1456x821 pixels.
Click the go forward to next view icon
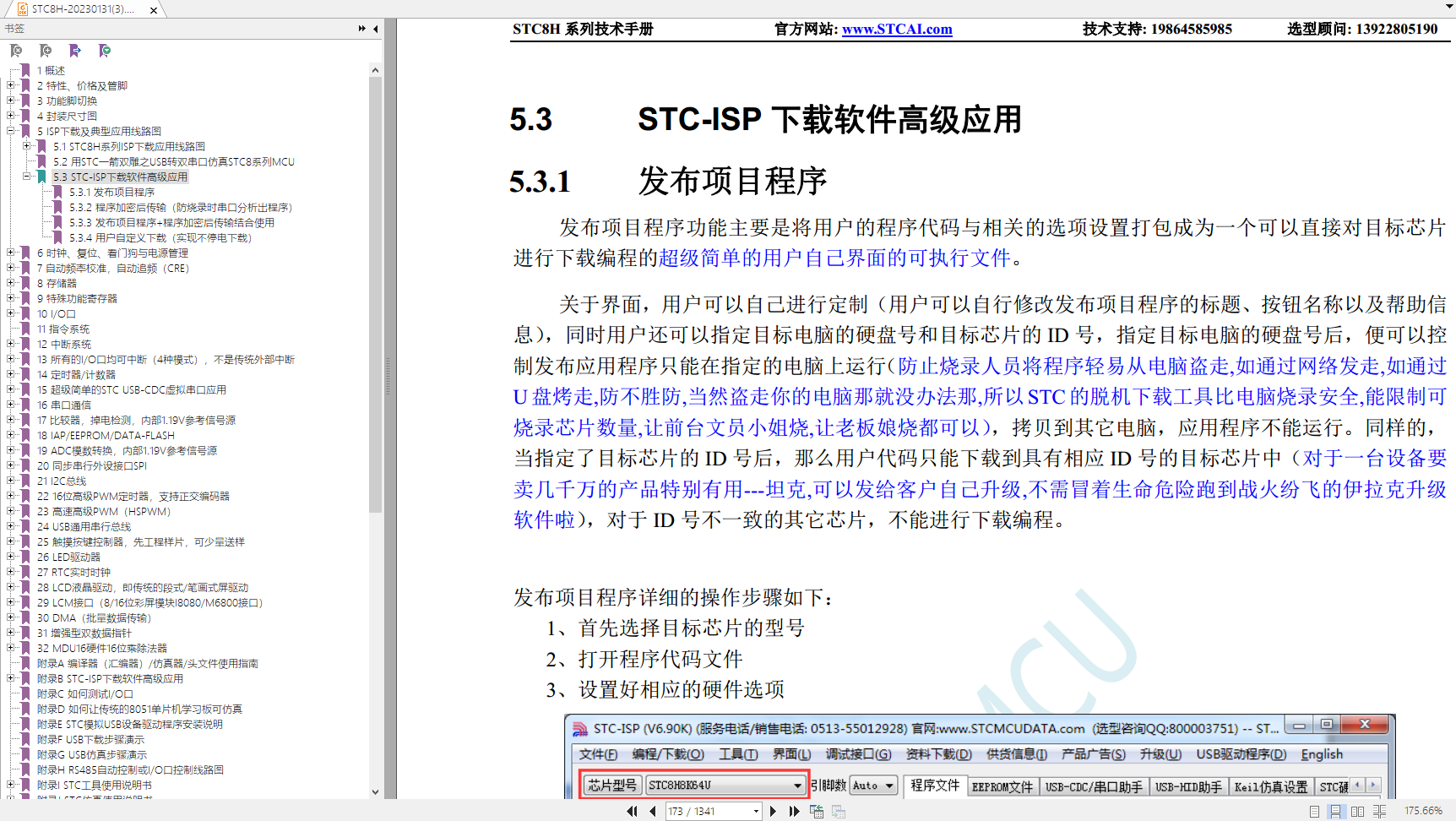(839, 811)
